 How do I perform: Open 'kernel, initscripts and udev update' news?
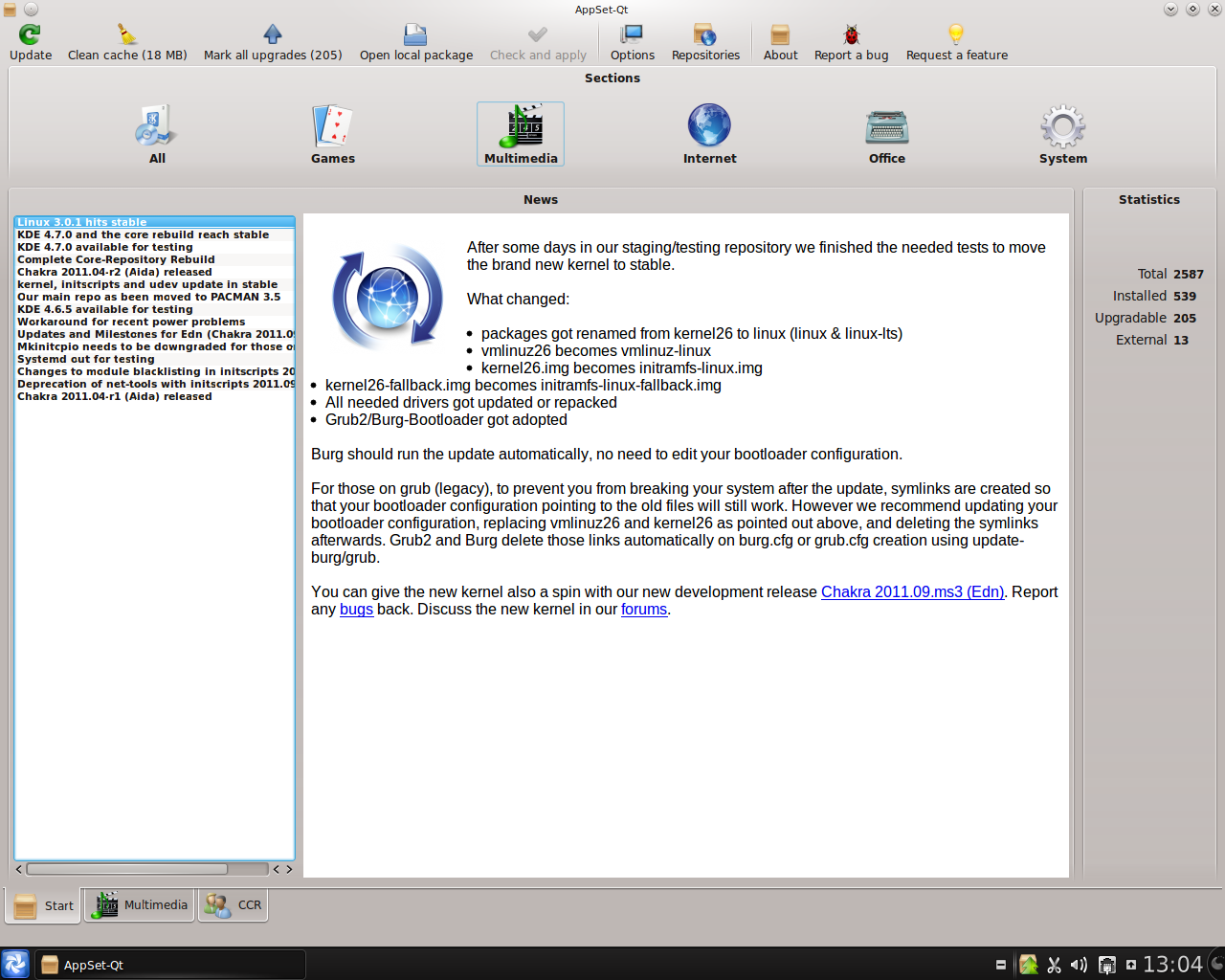[x=154, y=284]
